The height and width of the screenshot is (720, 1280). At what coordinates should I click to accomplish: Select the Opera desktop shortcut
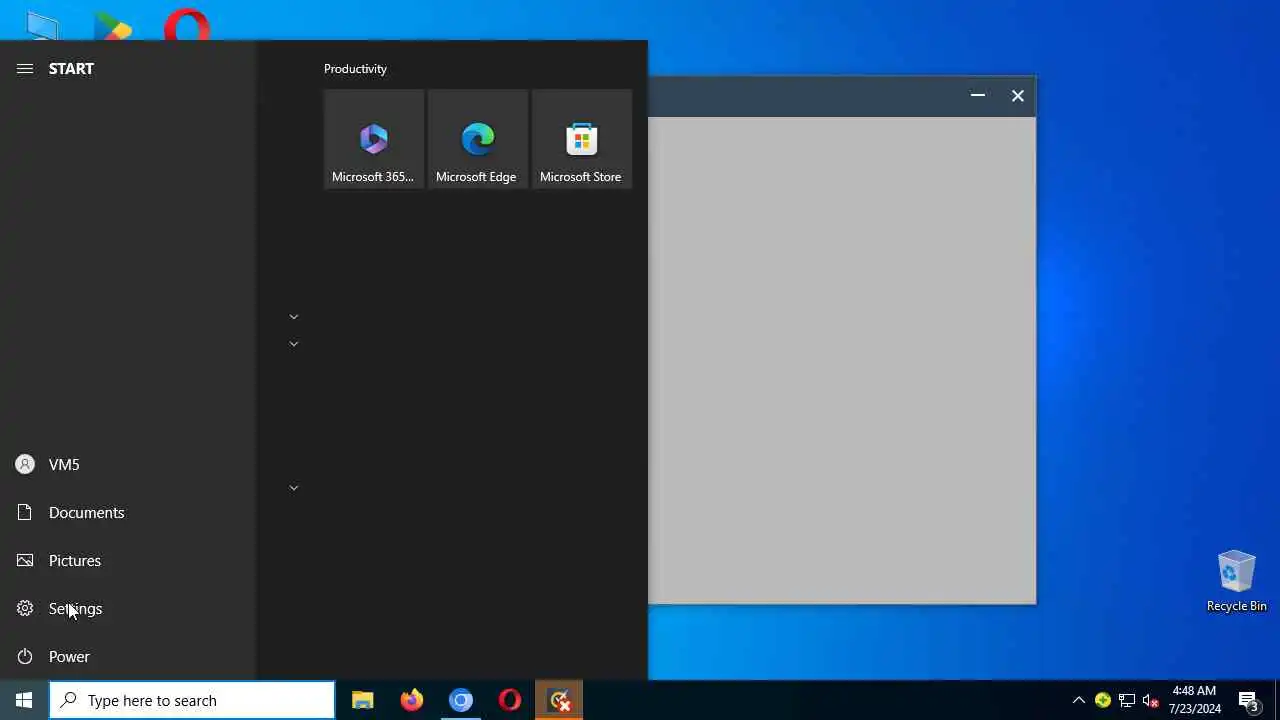coord(187,24)
